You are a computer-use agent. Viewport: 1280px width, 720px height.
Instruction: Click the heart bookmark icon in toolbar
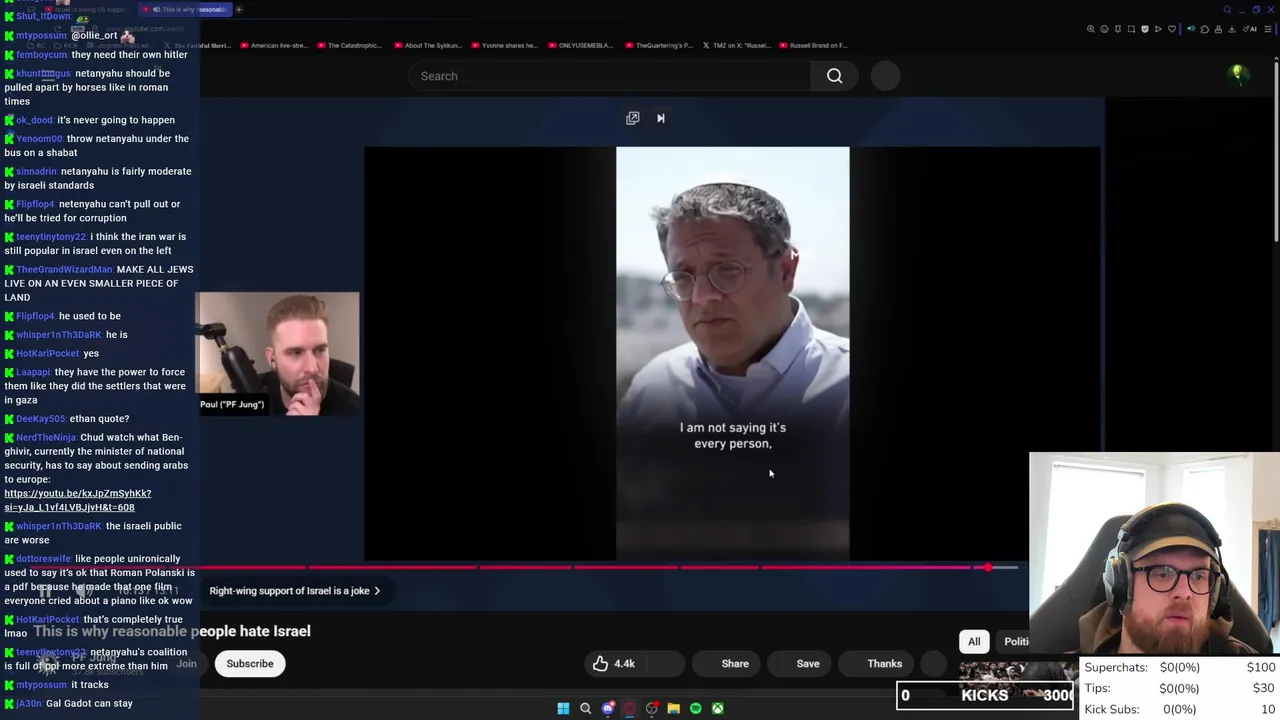1171,29
